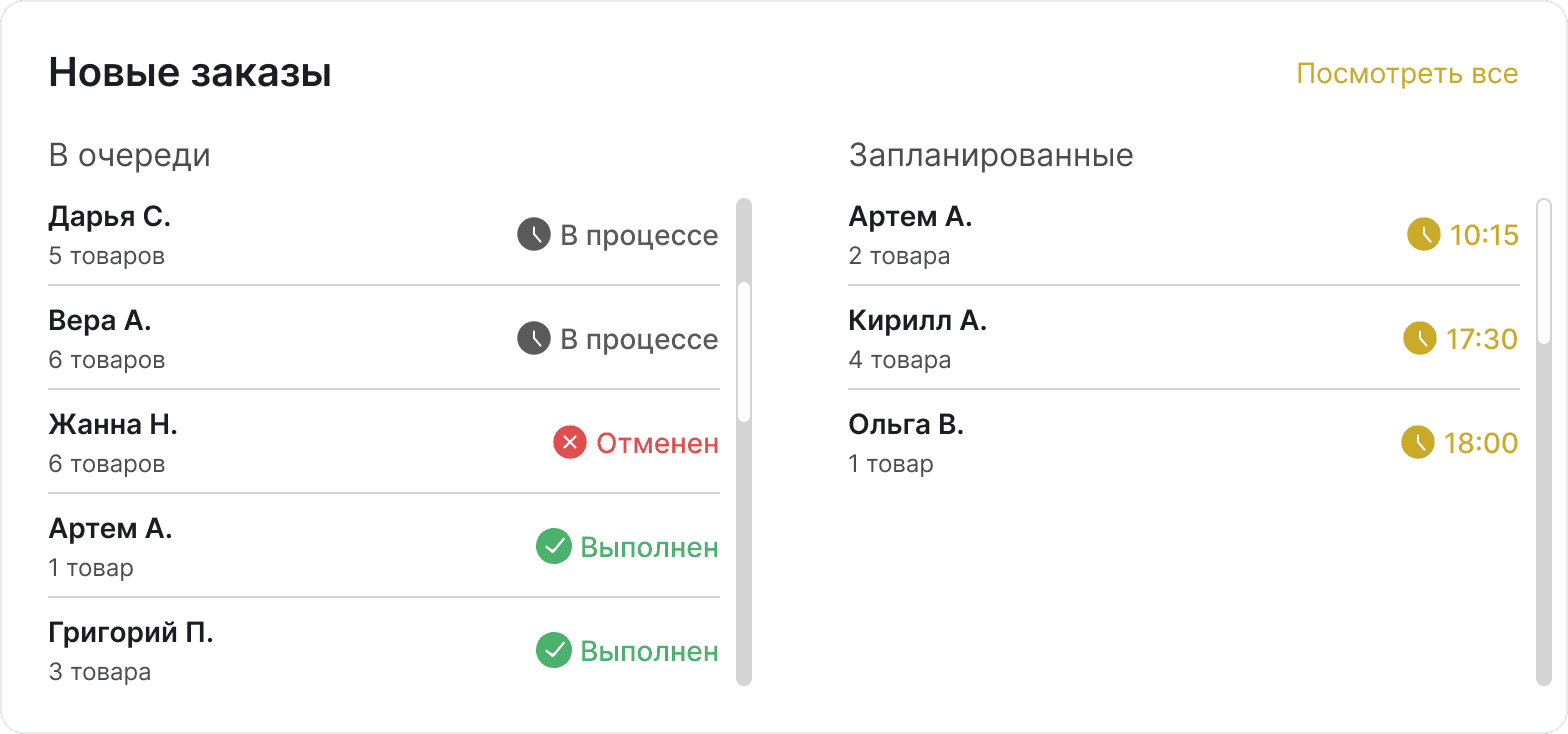Click the yellow clock icon beside 10:15
This screenshot has width=1568, height=734.
pyautogui.click(x=1424, y=235)
